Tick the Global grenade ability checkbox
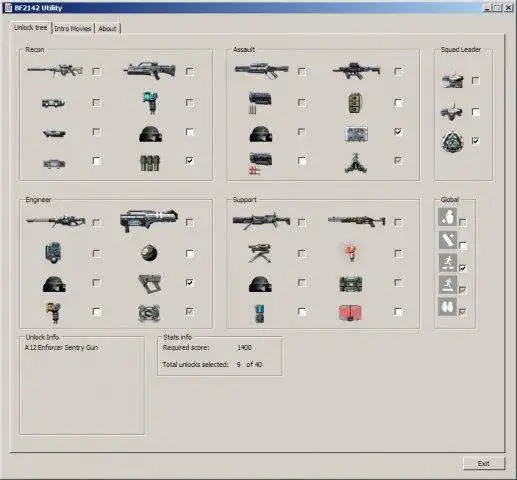The width and height of the screenshot is (517, 480). point(463,222)
